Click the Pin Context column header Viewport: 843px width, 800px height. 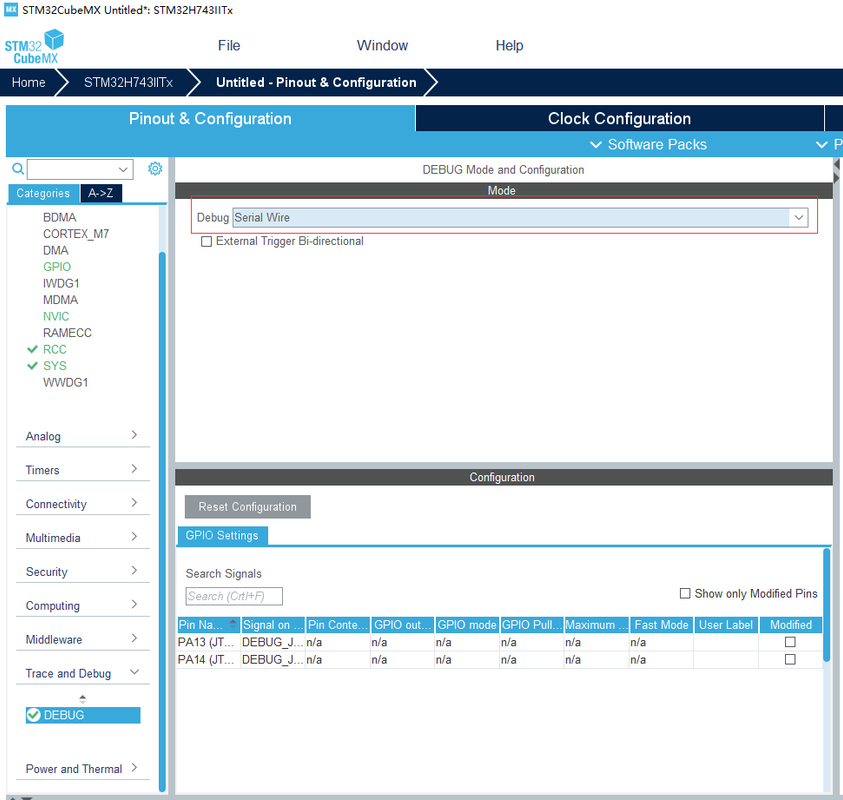point(338,625)
